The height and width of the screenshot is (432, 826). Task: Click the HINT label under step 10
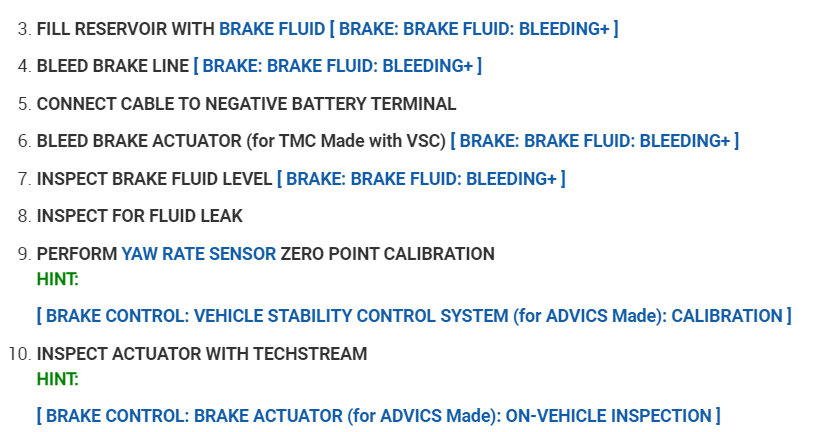[x=57, y=379]
